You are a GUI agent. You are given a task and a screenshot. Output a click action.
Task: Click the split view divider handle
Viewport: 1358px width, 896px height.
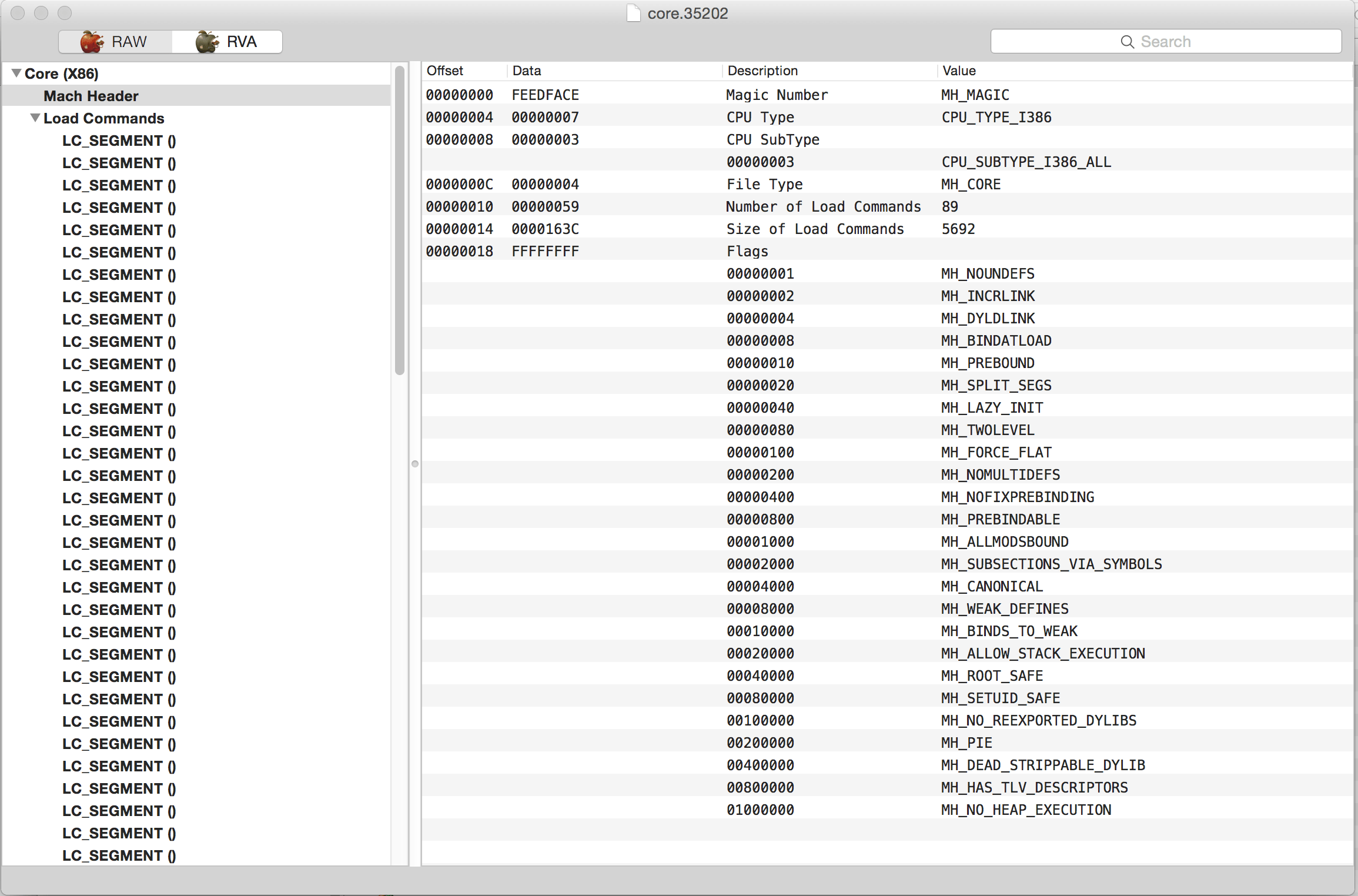coord(415,463)
